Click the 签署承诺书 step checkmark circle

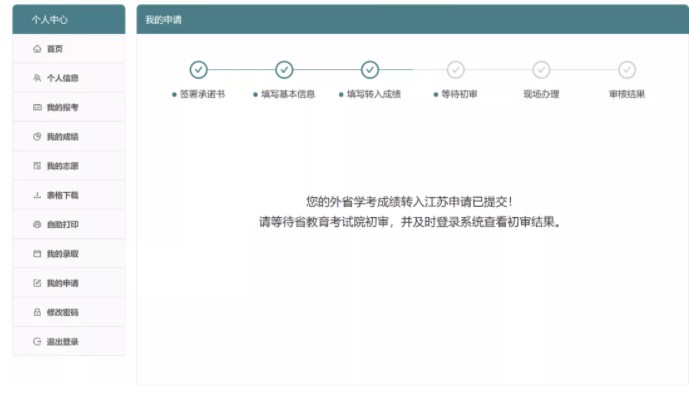[198, 69]
